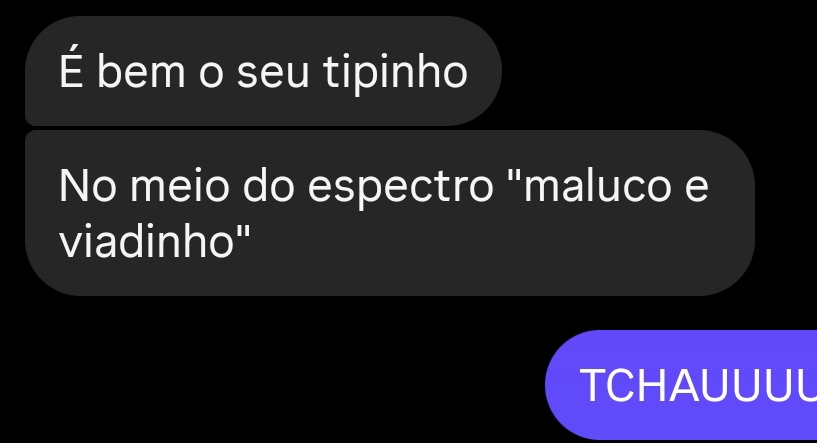Click the word 'seu' in the first bubble
The image size is (817, 443).
pyautogui.click(x=273, y=74)
